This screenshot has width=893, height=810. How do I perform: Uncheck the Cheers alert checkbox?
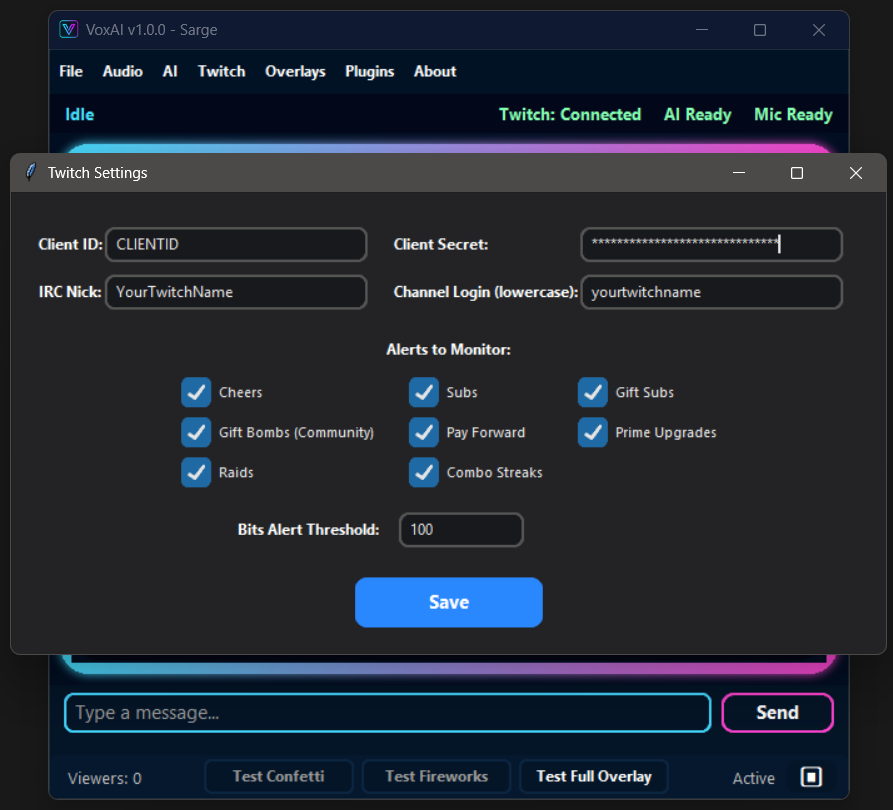(x=196, y=392)
